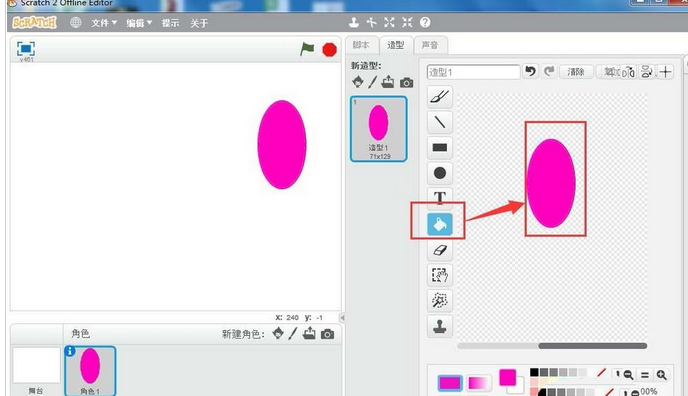
Task: Open the 关于 about menu
Action: [199, 23]
